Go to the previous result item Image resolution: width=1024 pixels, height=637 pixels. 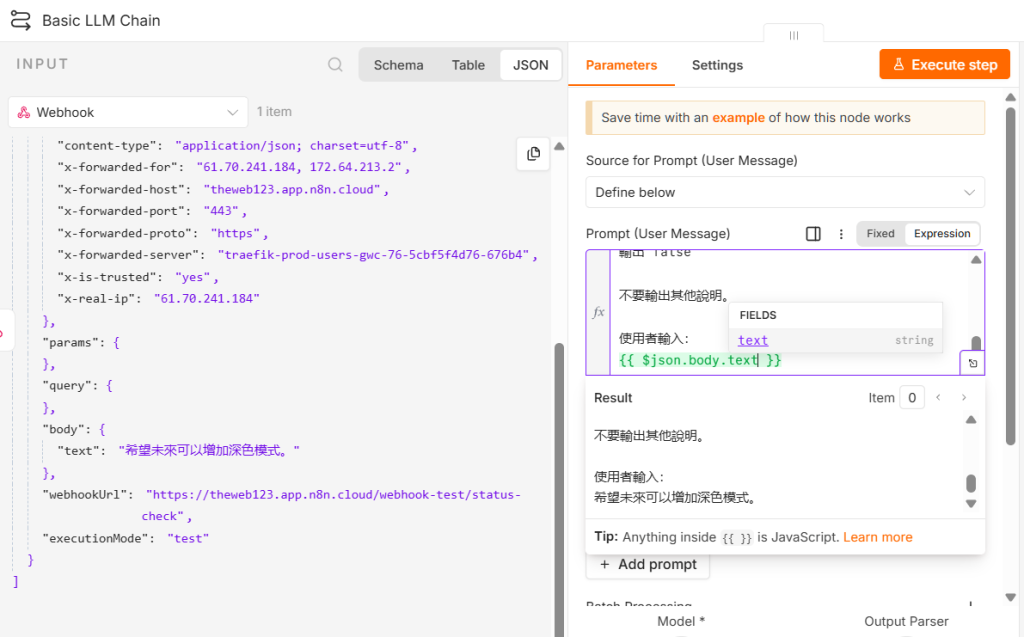[x=938, y=397]
